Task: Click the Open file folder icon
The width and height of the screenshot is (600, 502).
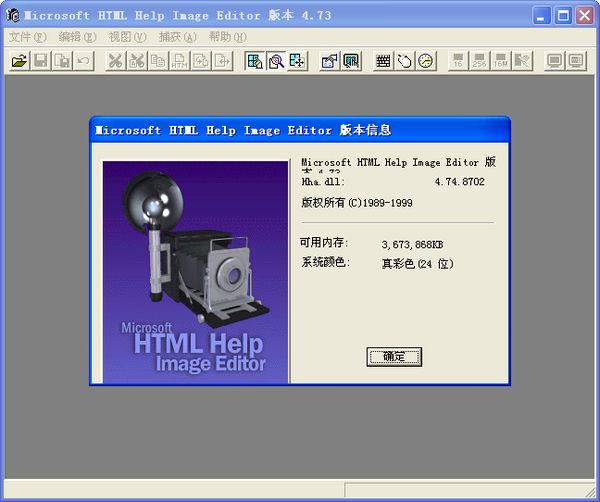Action: pos(19,61)
